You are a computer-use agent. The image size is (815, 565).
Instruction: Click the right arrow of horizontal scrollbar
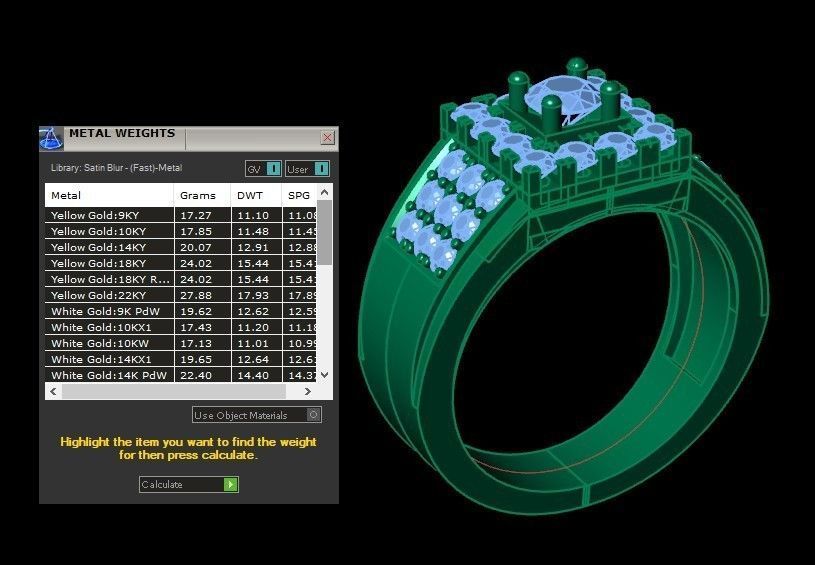(308, 391)
